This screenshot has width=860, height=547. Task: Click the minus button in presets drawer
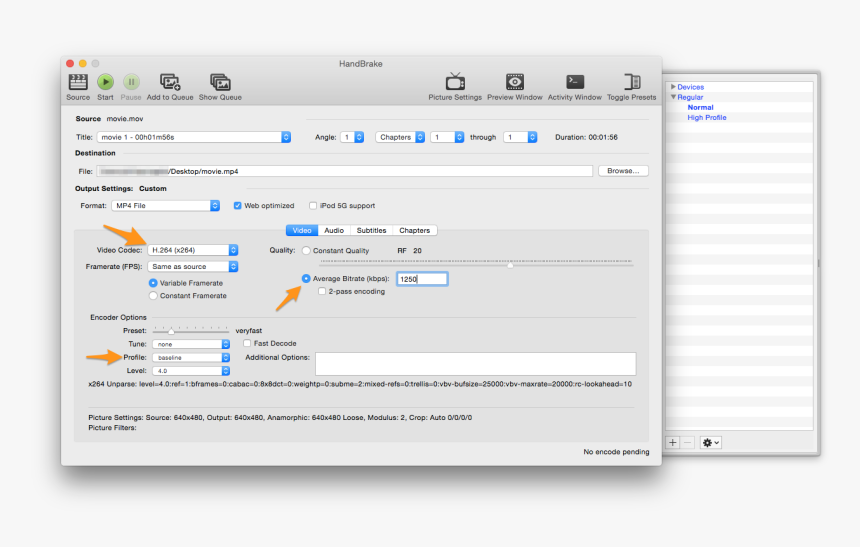click(688, 442)
